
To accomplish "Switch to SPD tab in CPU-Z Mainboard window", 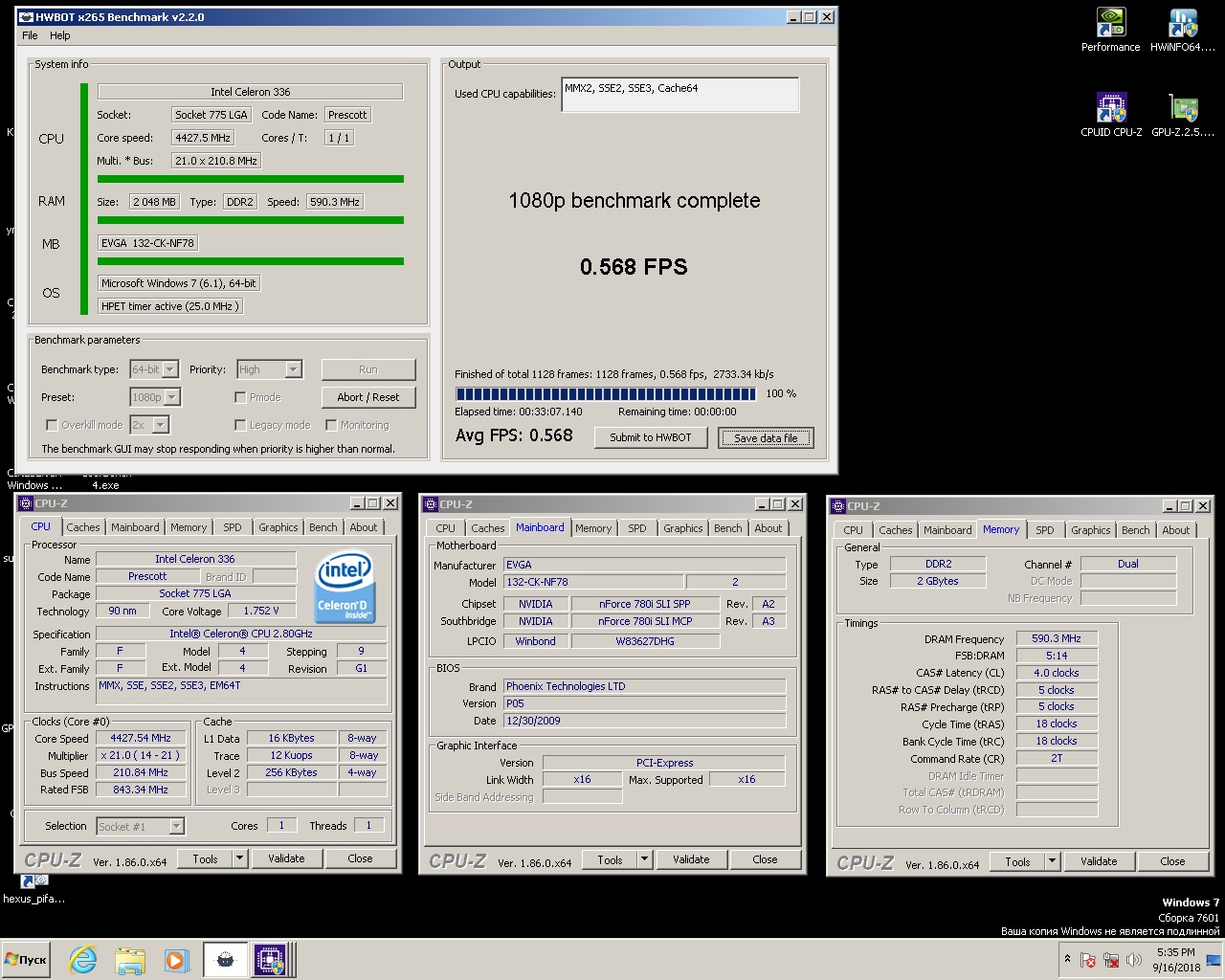I will pyautogui.click(x=637, y=528).
